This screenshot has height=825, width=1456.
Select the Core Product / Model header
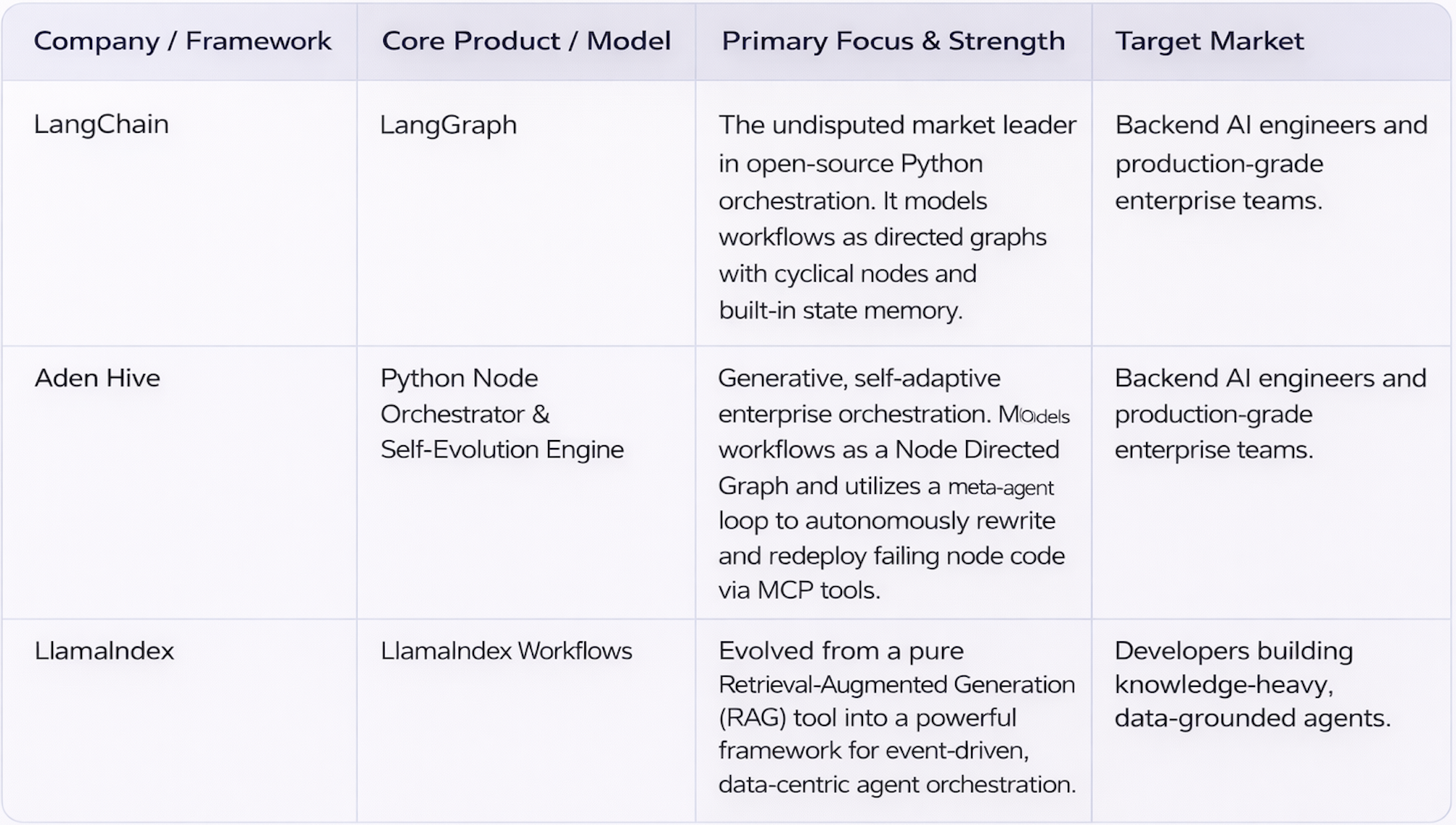pyautogui.click(x=526, y=41)
